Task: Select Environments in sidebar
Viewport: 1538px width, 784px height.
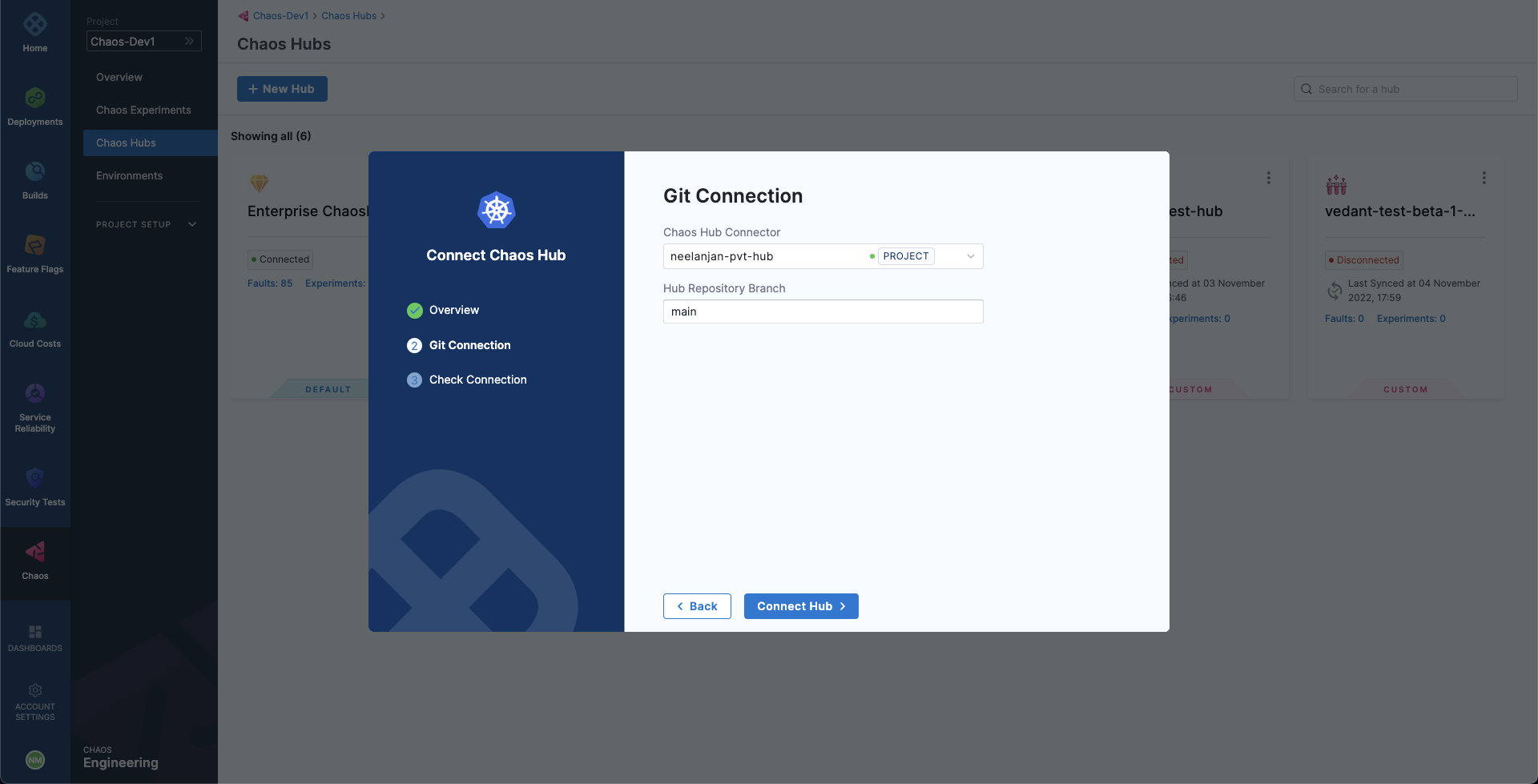Action: tap(129, 175)
